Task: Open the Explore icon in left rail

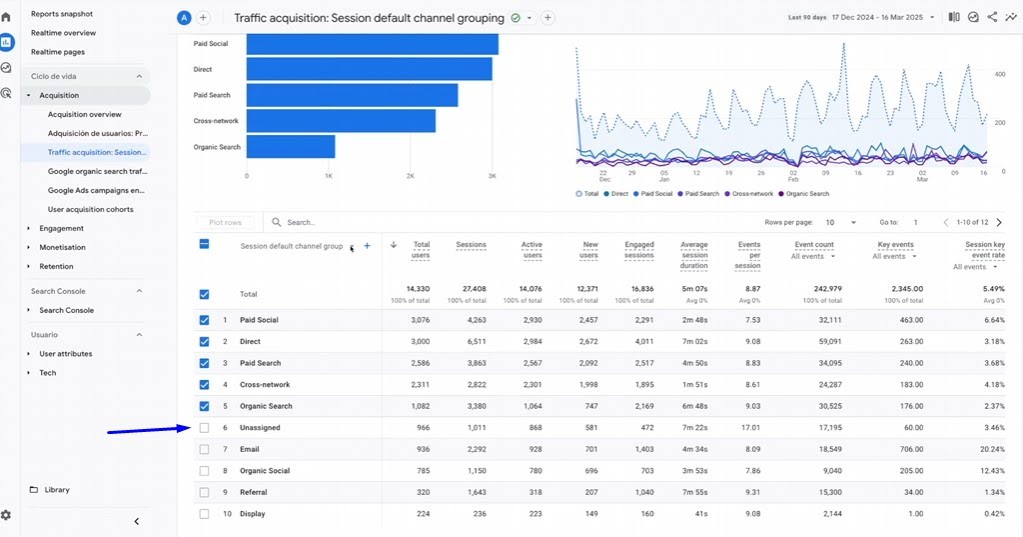Action: tap(6, 68)
